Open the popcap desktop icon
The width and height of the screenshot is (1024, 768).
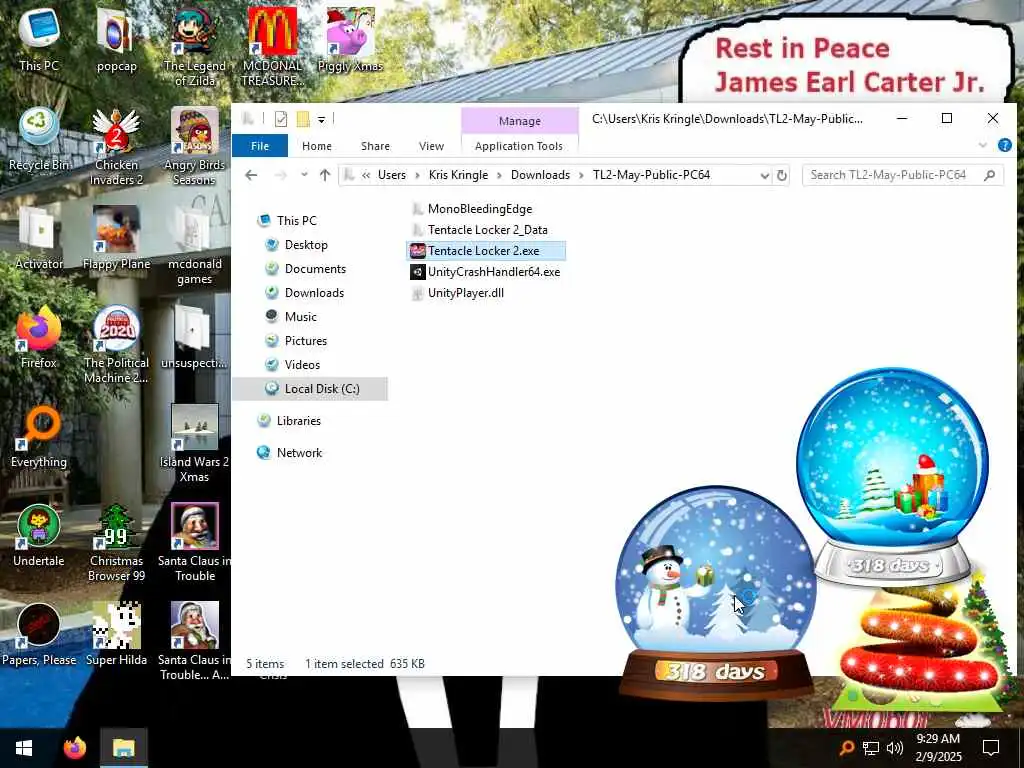click(x=116, y=39)
